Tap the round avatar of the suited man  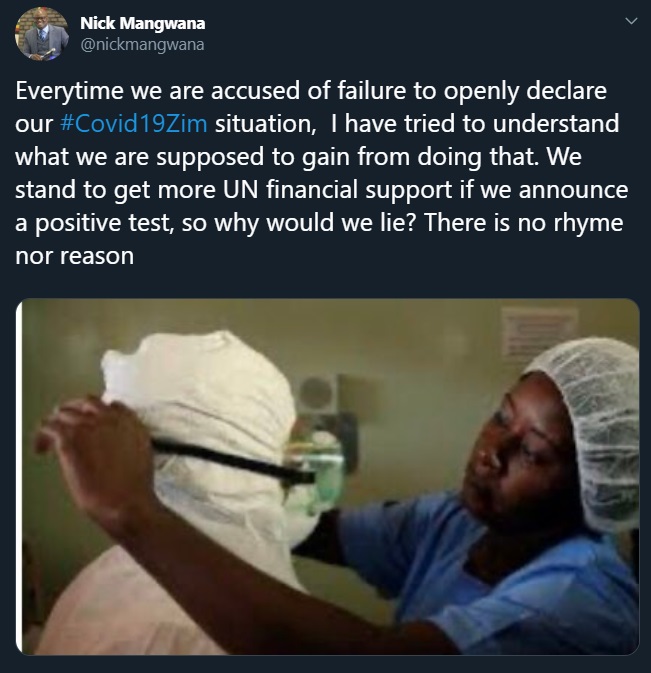point(42,34)
